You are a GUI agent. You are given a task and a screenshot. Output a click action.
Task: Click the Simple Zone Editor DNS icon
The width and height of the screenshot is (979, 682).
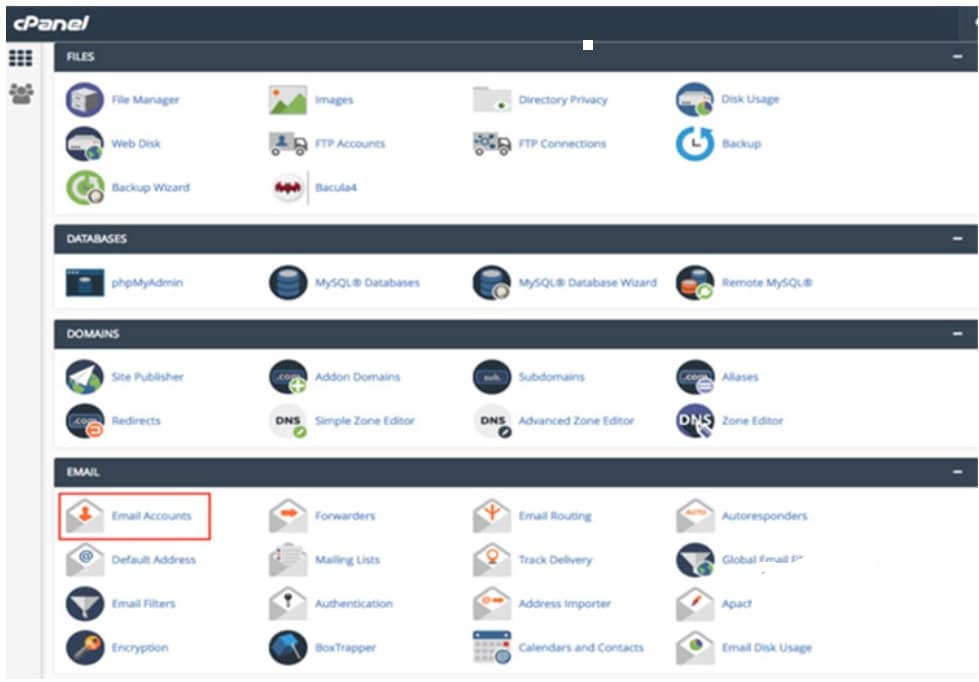click(288, 421)
